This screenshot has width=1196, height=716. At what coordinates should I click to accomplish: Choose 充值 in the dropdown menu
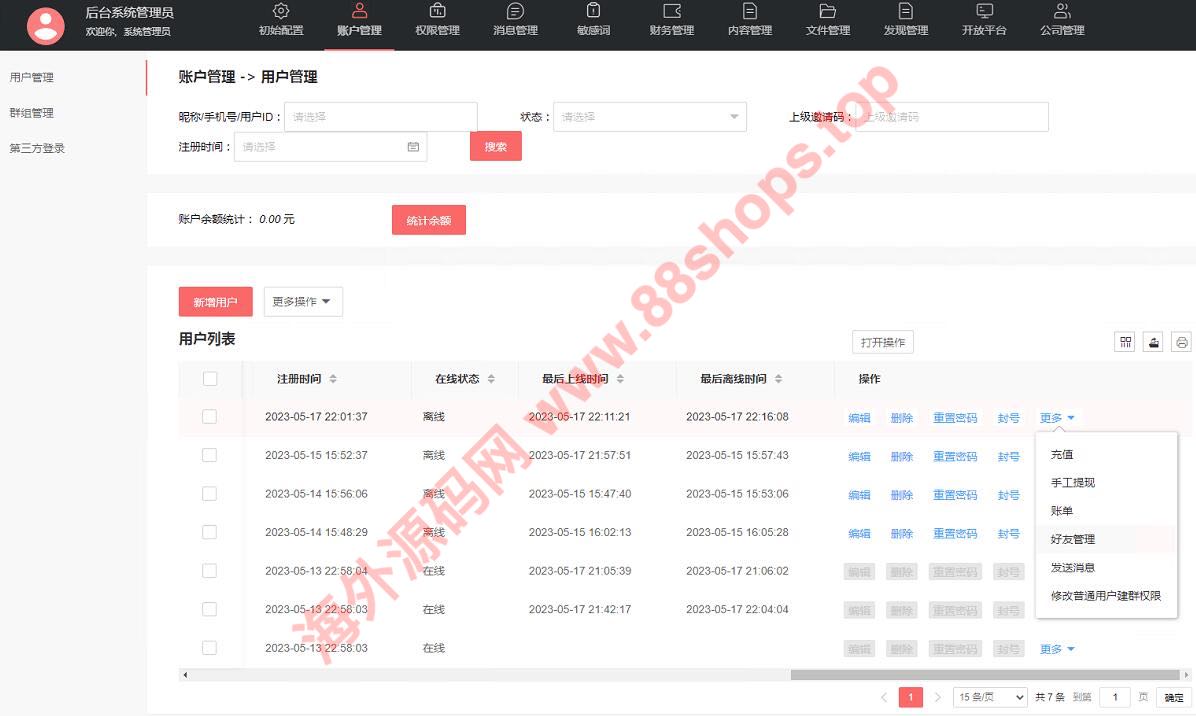point(1061,454)
